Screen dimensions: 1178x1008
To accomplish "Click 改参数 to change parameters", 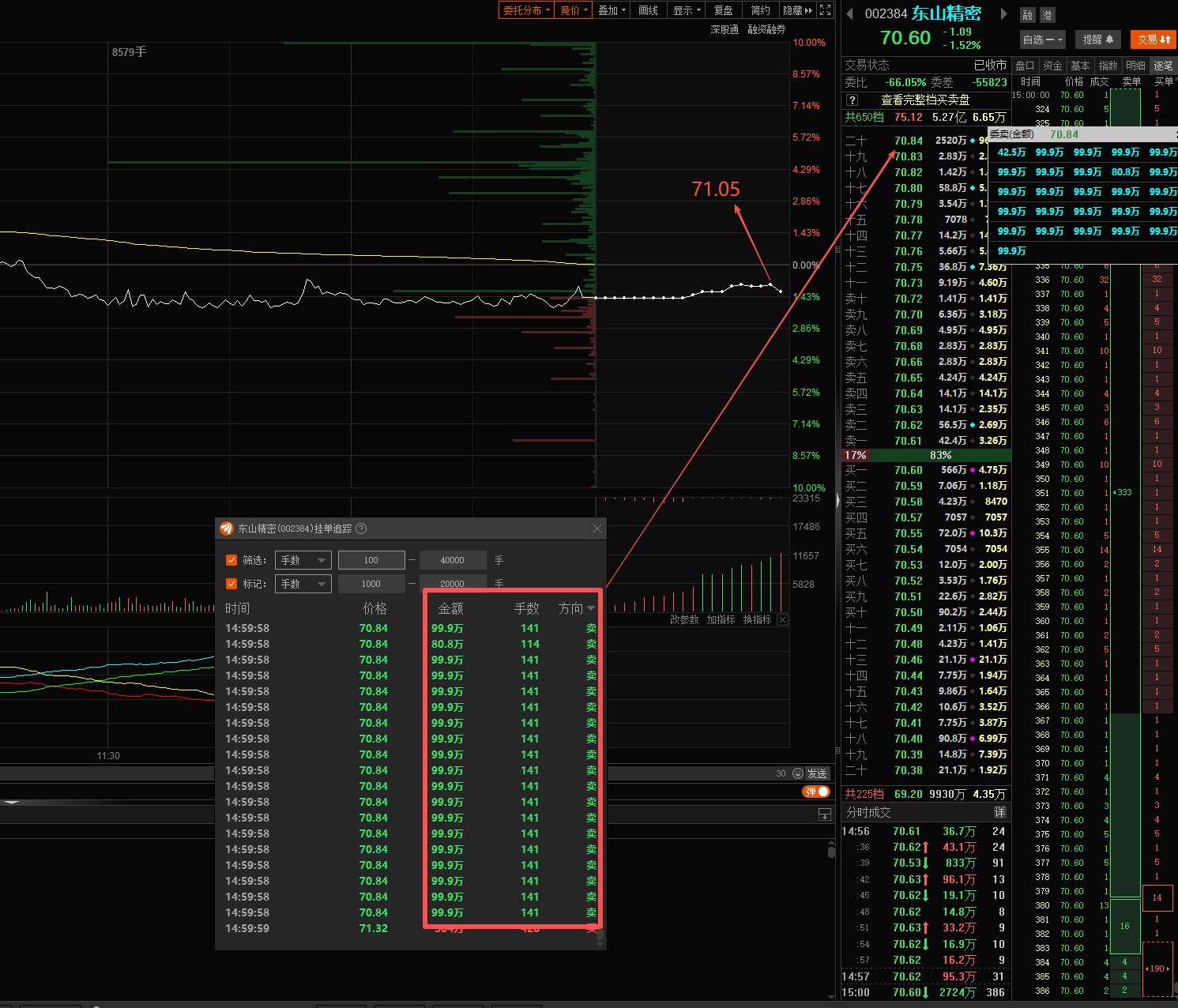I will [x=684, y=619].
